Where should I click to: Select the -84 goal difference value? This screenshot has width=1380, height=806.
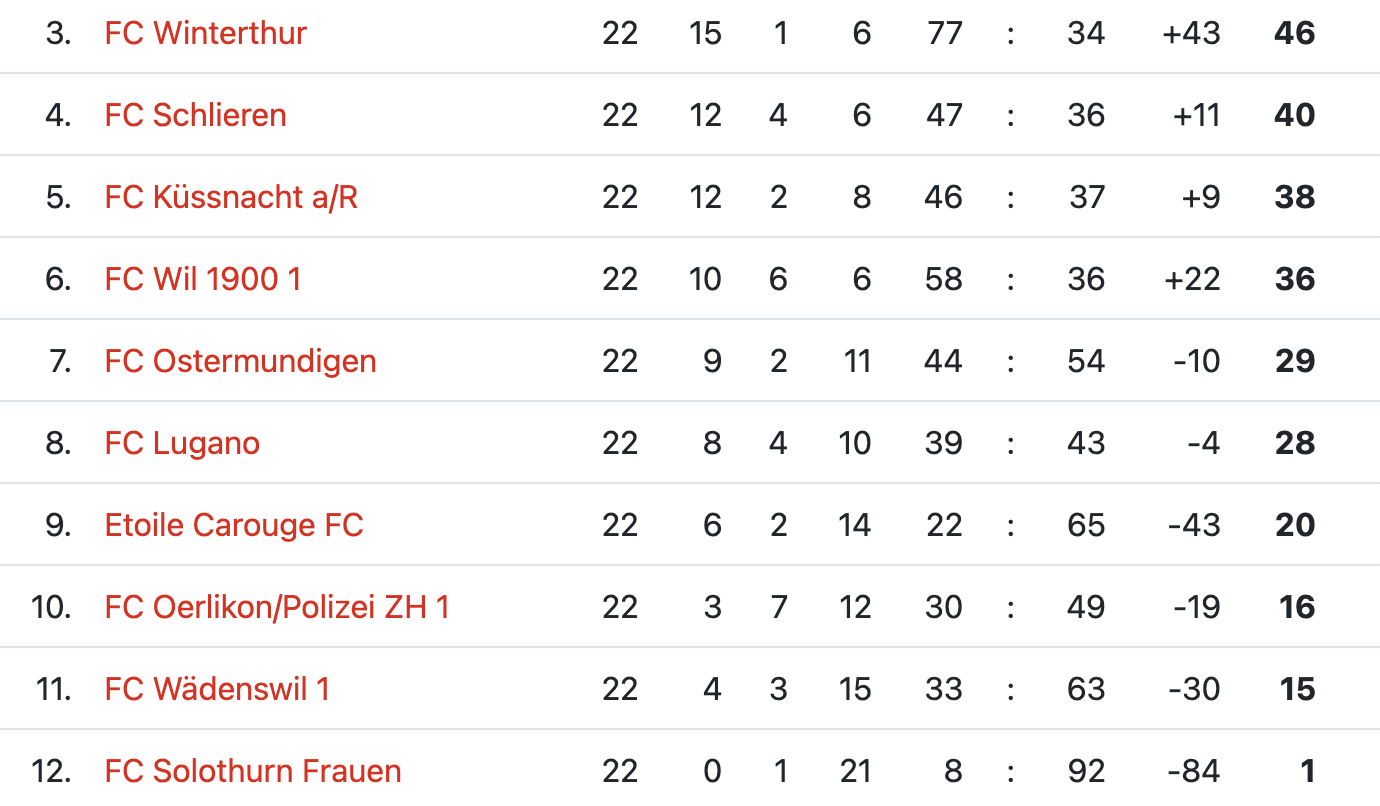click(x=1194, y=771)
